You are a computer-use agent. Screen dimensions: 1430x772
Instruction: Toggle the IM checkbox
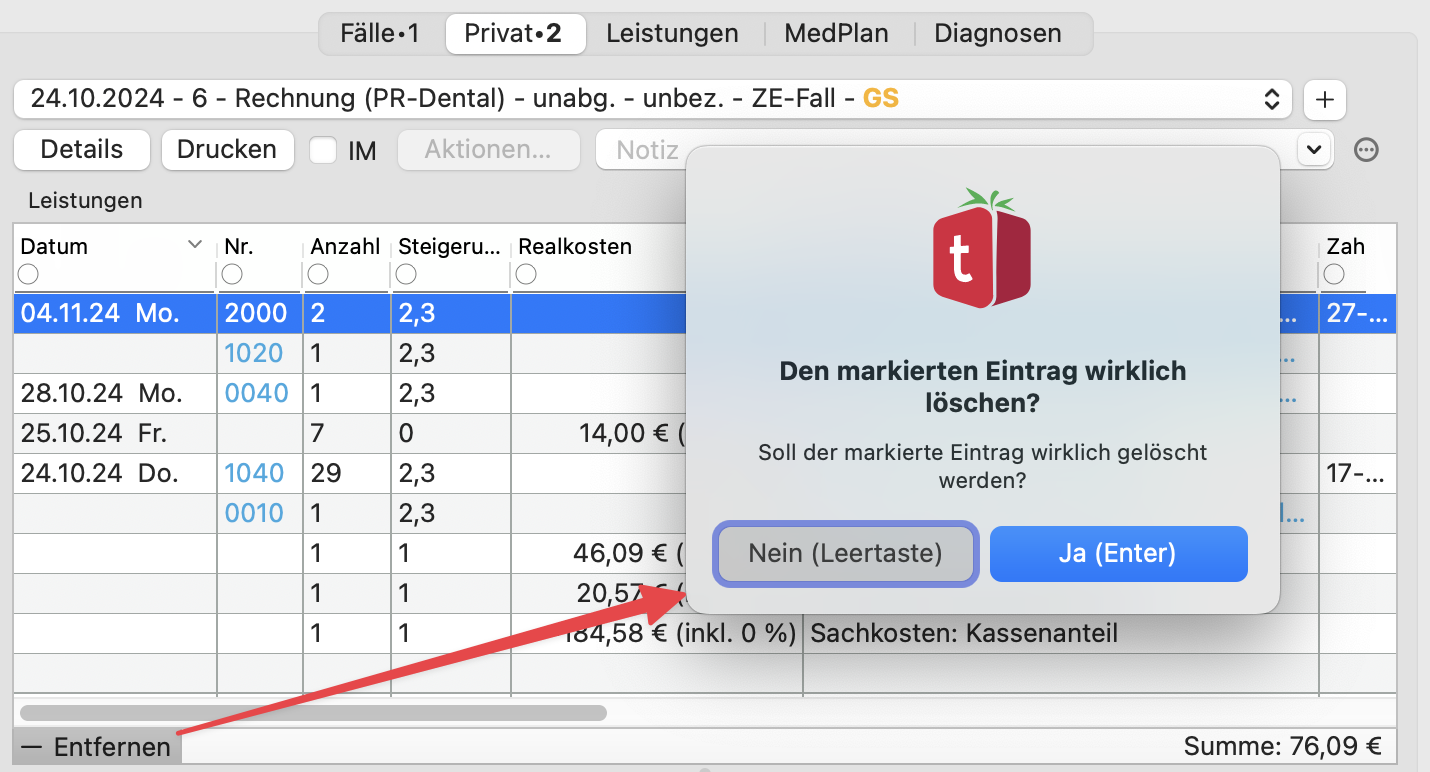point(323,150)
